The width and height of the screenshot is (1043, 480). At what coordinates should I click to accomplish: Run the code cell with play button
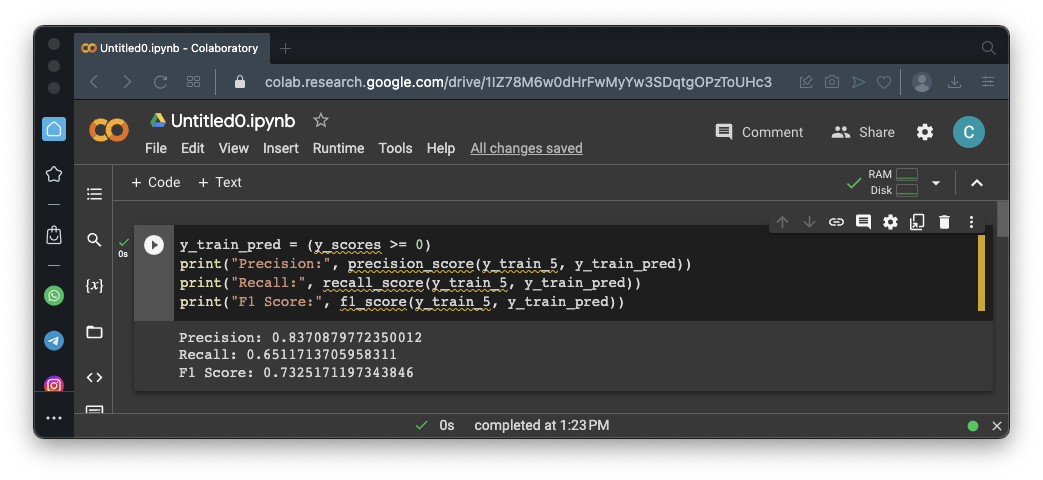click(154, 245)
